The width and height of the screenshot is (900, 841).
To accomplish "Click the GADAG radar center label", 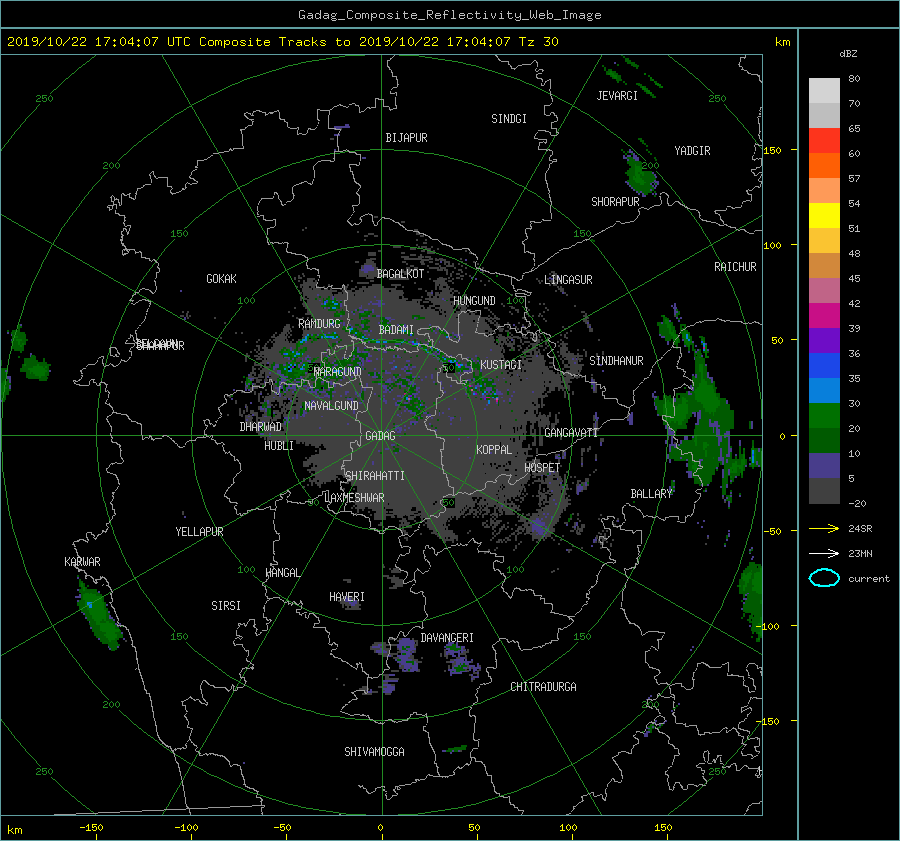I will pyautogui.click(x=380, y=436).
